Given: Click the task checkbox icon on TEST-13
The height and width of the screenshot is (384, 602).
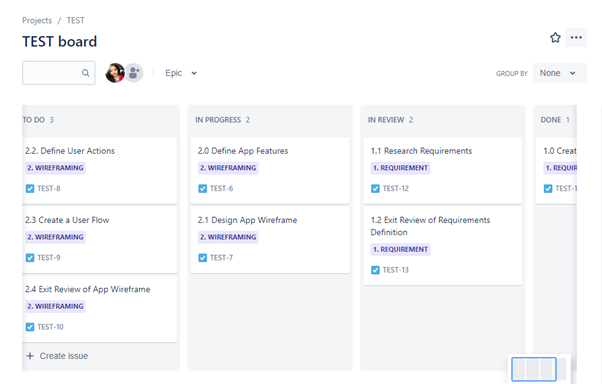Looking at the screenshot, I should tap(375, 270).
